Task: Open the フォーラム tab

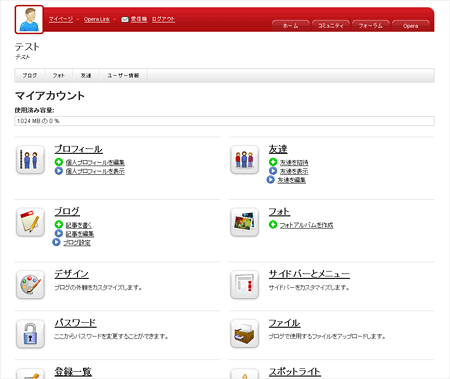Action: point(371,26)
